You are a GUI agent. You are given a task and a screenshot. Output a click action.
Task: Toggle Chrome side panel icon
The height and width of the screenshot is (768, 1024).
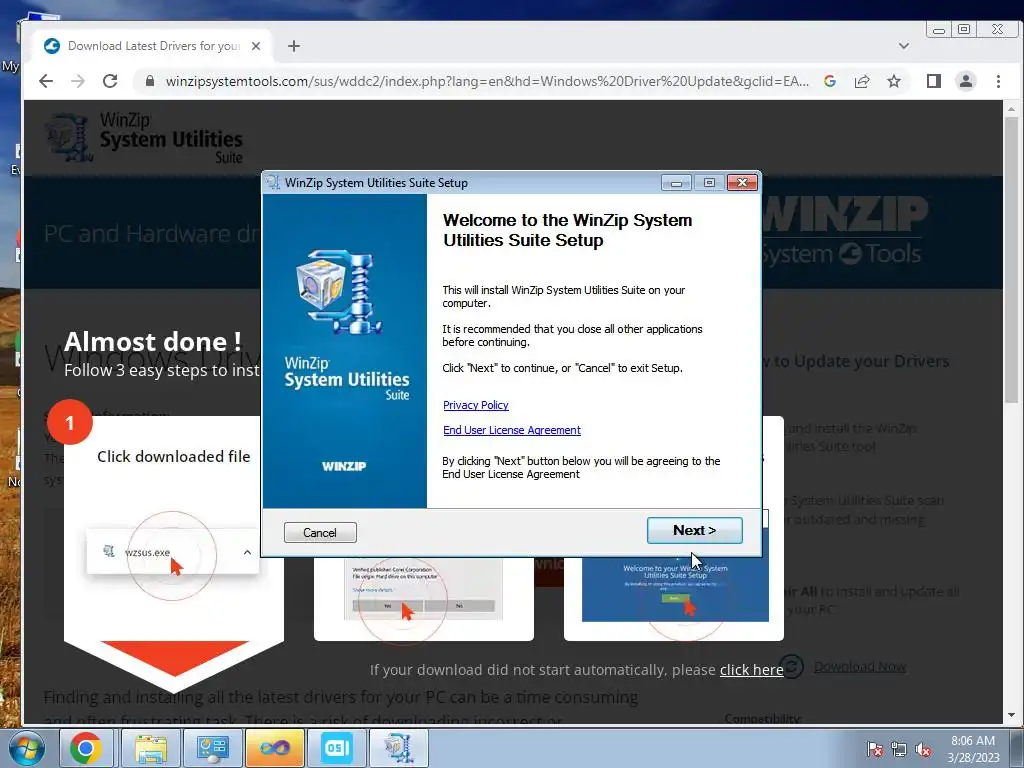click(934, 81)
